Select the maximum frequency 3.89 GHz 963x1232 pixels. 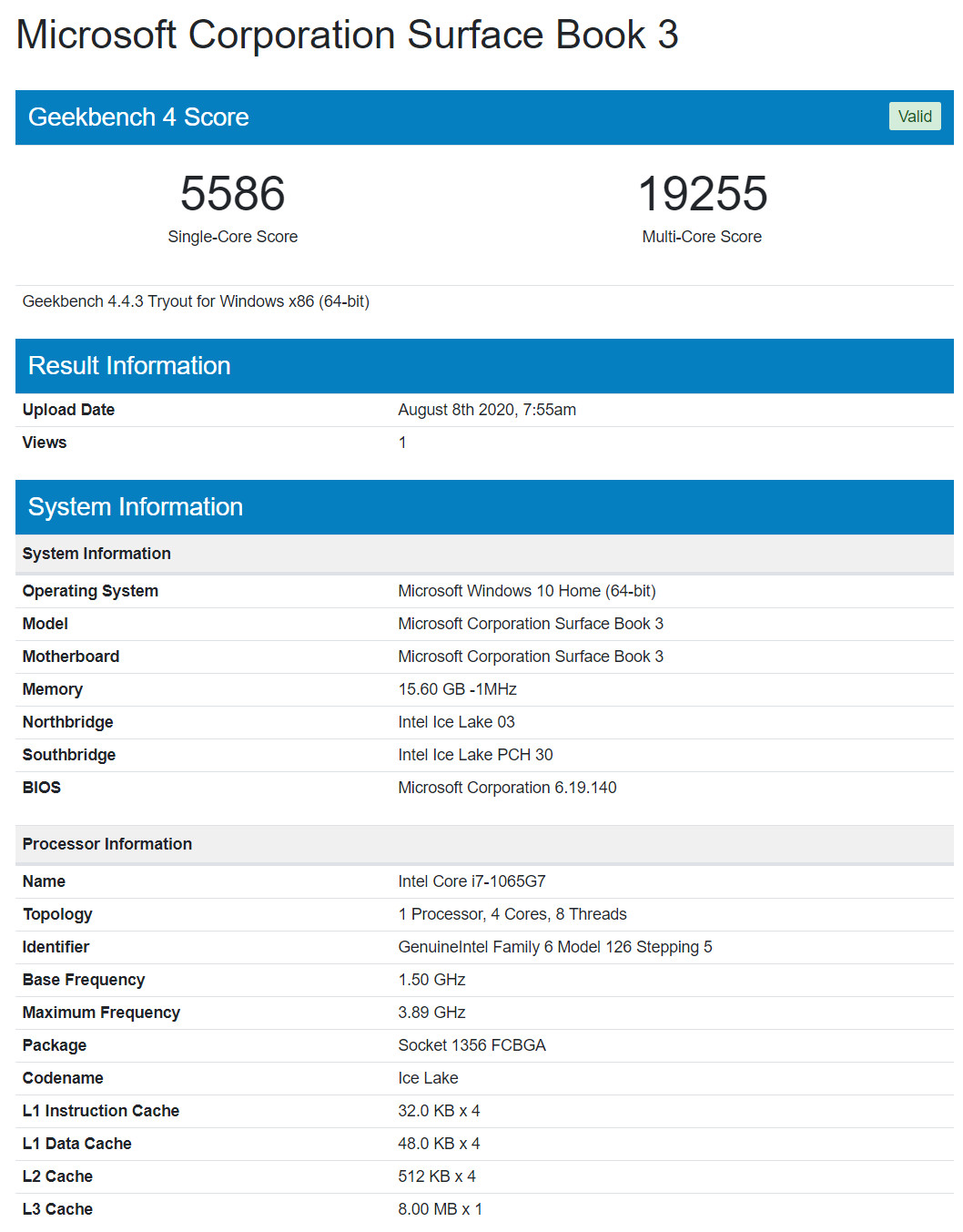click(x=431, y=1013)
